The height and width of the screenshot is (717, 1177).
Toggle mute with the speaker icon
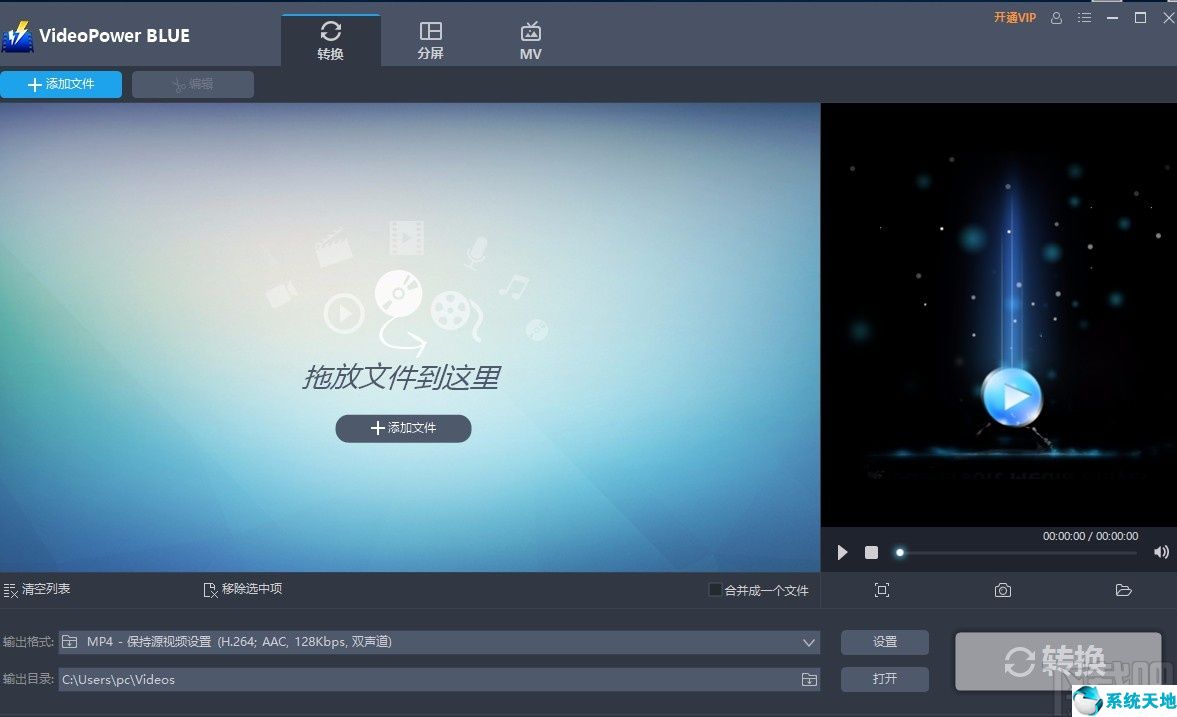1161,551
